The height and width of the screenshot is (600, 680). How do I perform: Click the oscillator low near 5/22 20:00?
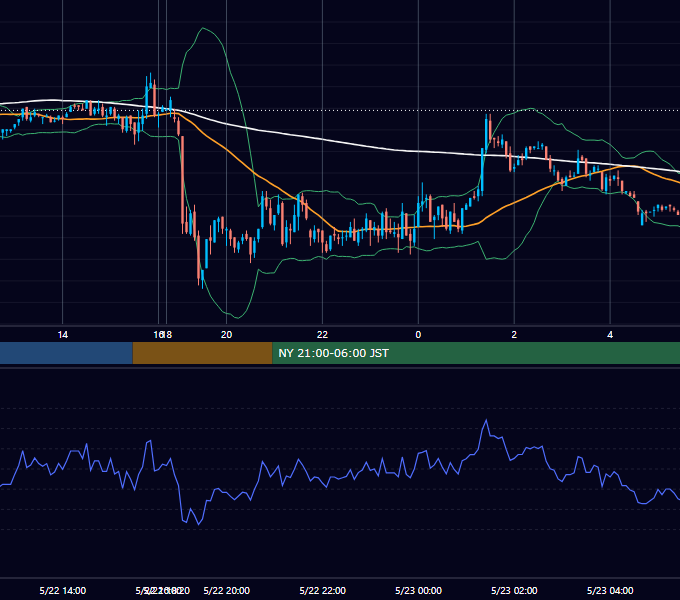click(199, 524)
